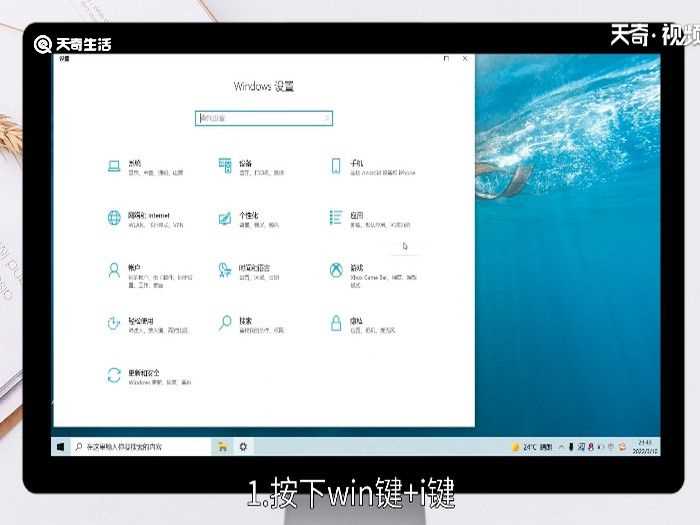Open the Search (搜索) magnifier icon
The height and width of the screenshot is (525, 700).
click(x=225, y=323)
